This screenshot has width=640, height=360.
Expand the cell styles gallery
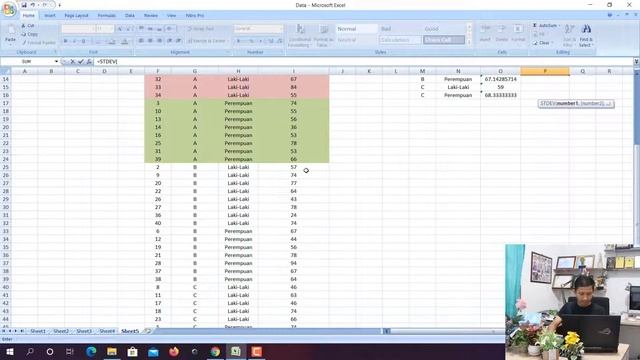469,42
